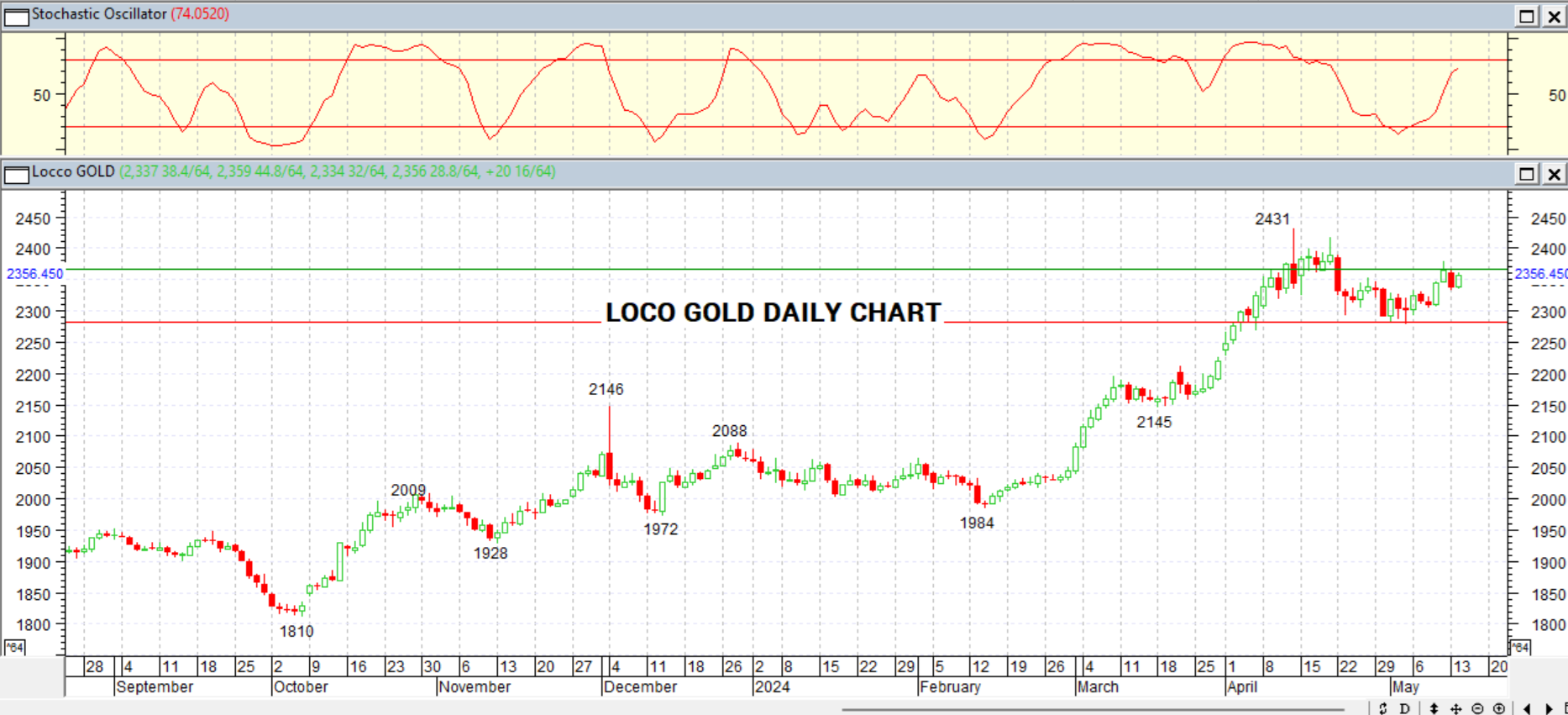Click the October month label on date axis
Viewport: 1568px width, 715px height.
click(x=301, y=687)
